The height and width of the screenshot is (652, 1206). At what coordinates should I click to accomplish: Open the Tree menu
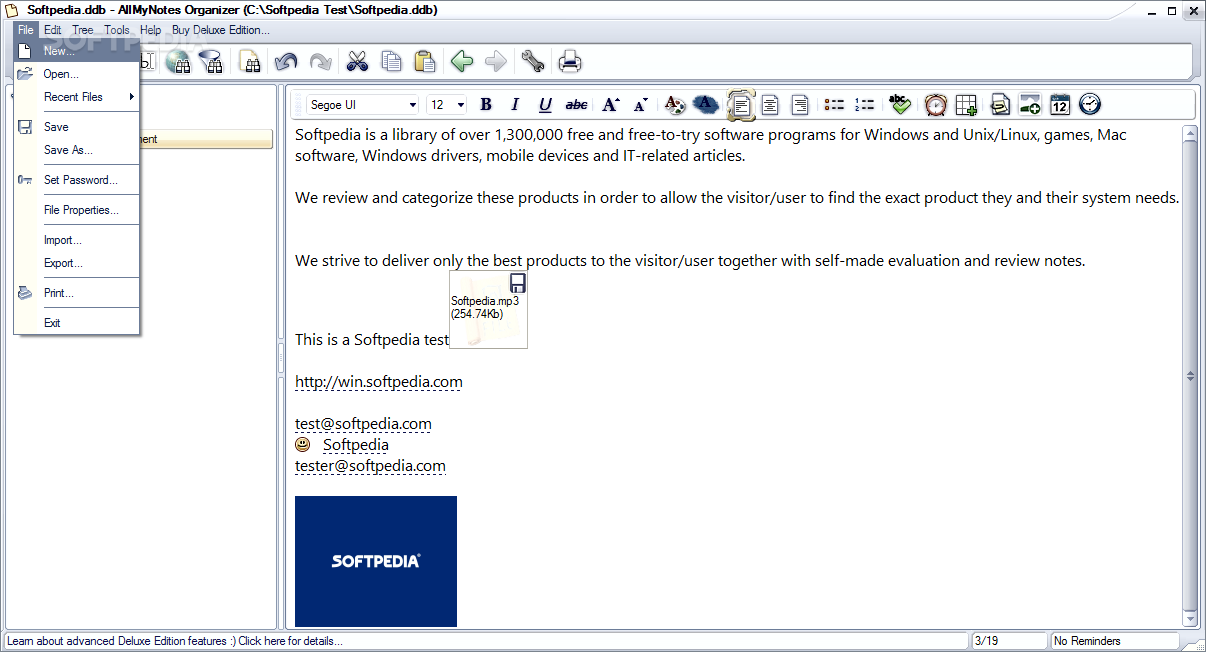pyautogui.click(x=83, y=30)
